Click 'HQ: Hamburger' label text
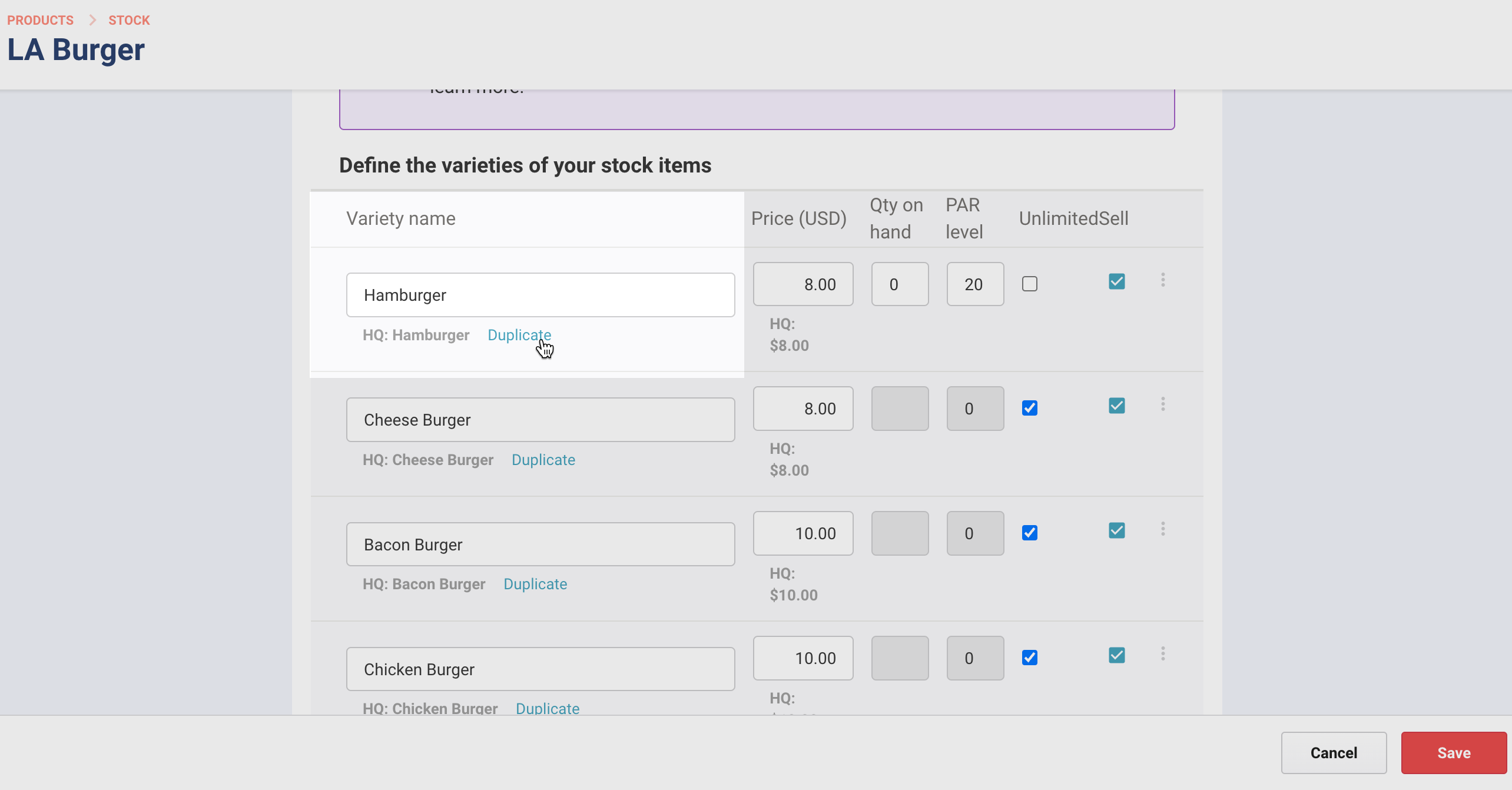Screen dimensions: 1512x790 click(x=416, y=335)
